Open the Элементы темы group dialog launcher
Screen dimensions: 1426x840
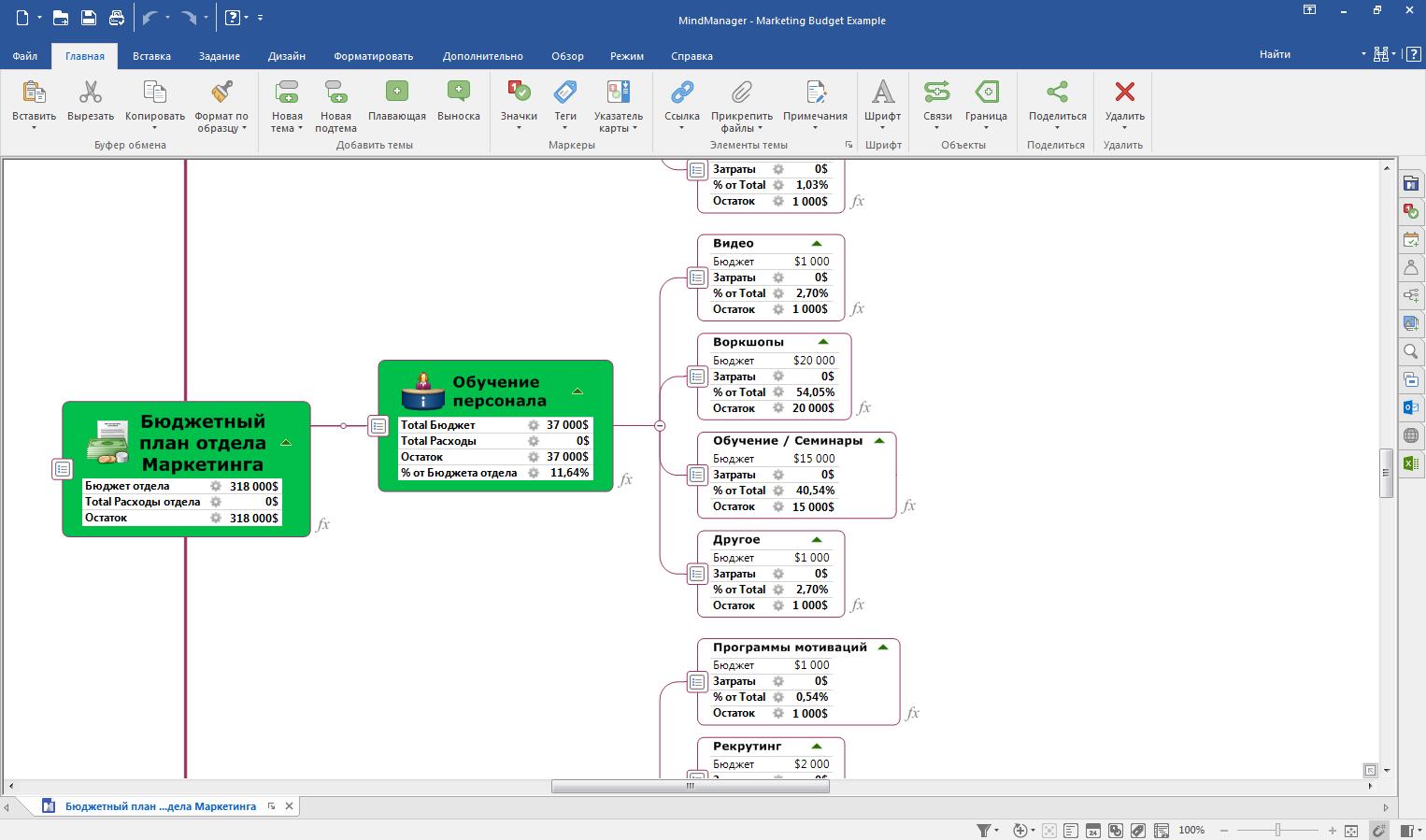point(849,145)
